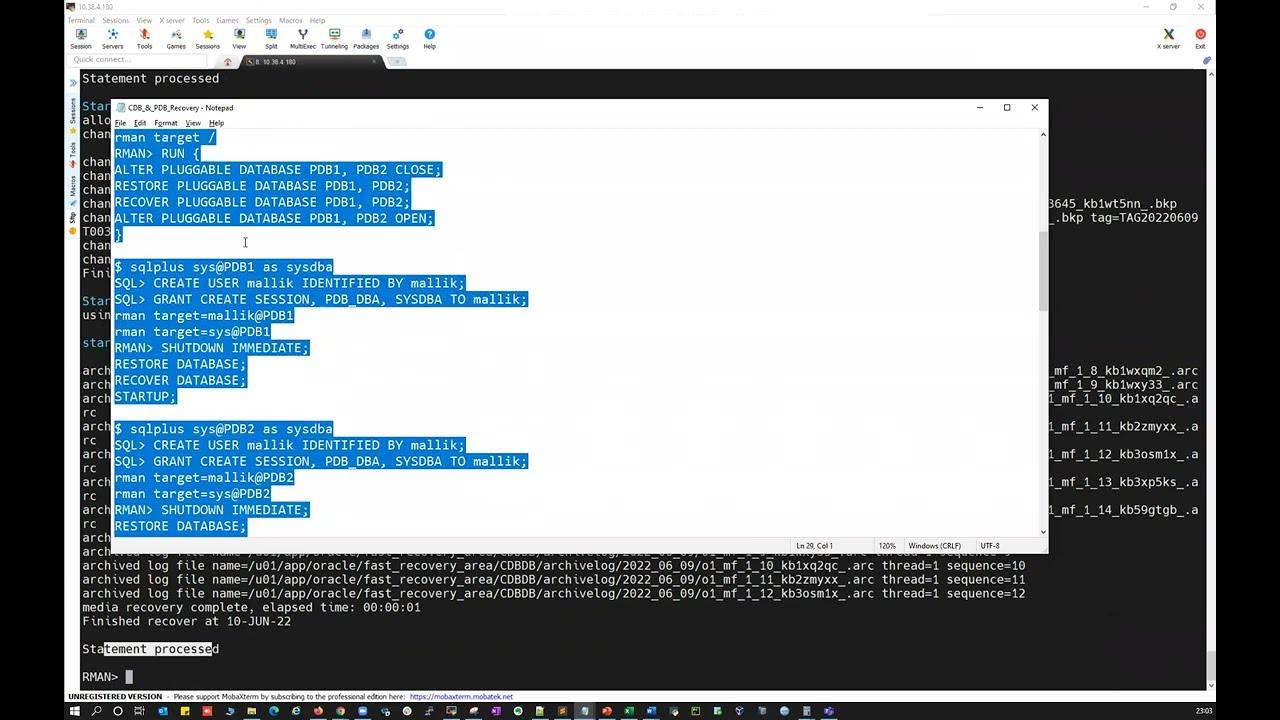Open the Settings gear toolbar icon
1280x720 pixels.
tap(398, 38)
